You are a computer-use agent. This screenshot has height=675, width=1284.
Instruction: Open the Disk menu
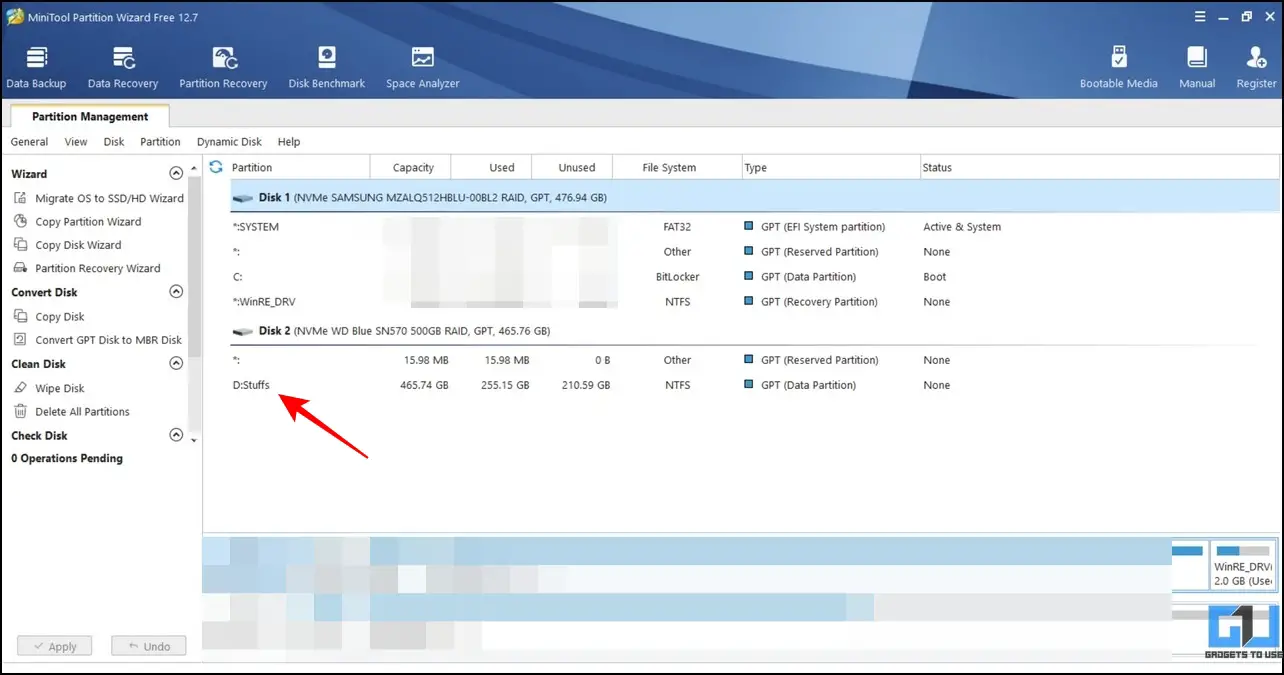click(114, 142)
